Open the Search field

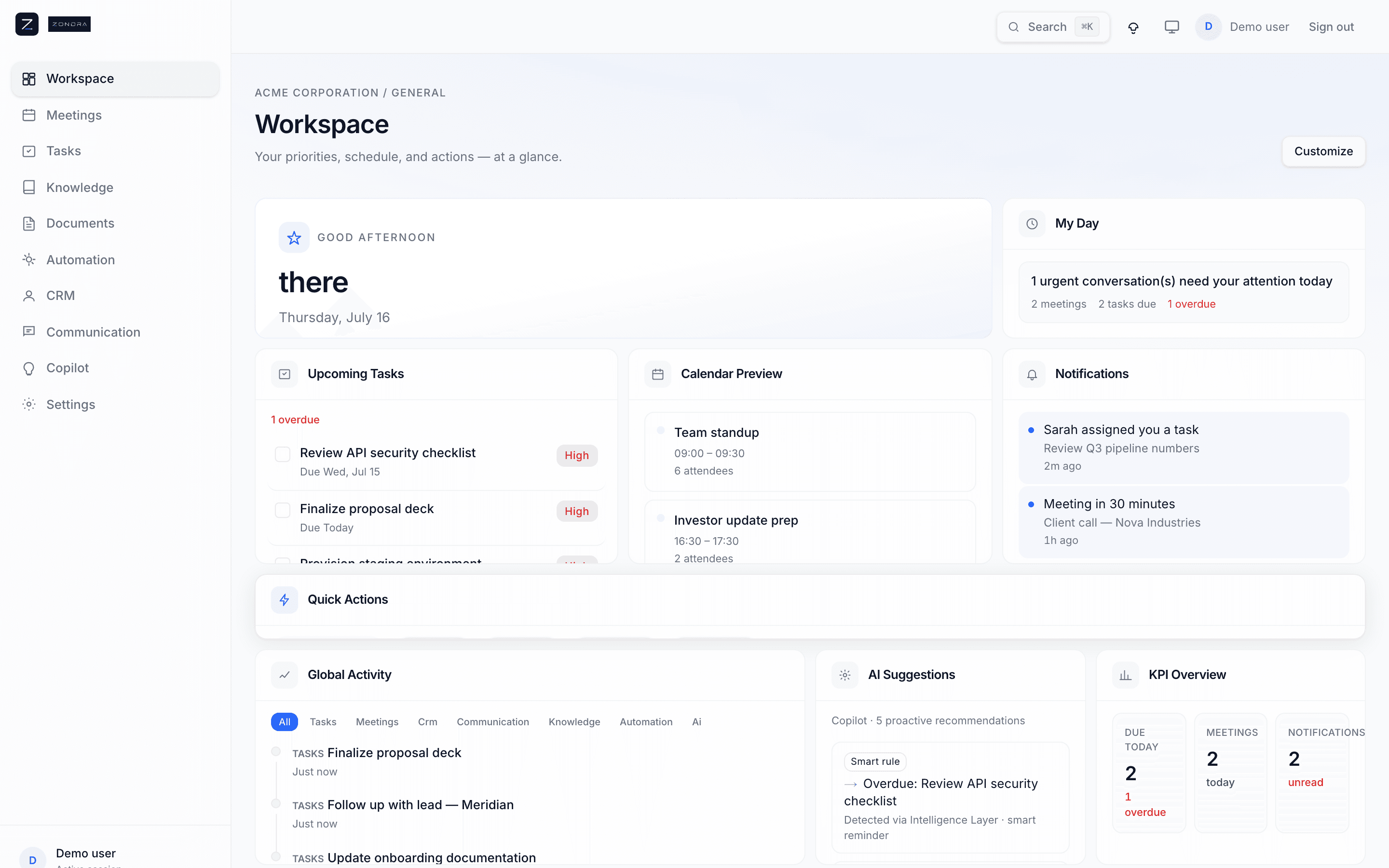coord(1053,27)
